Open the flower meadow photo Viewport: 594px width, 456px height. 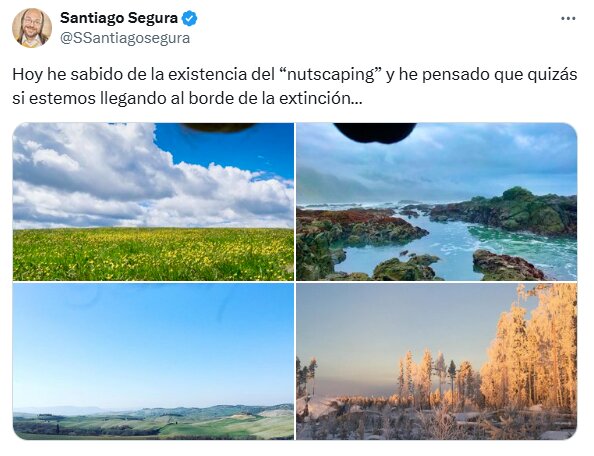(153, 201)
